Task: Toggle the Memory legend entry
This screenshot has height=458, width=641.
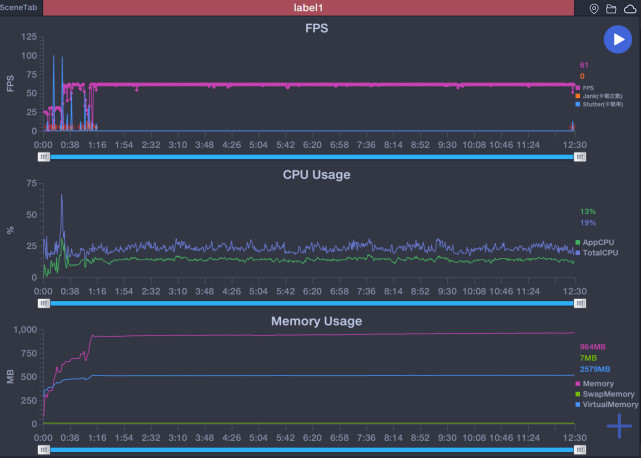Action: point(594,384)
